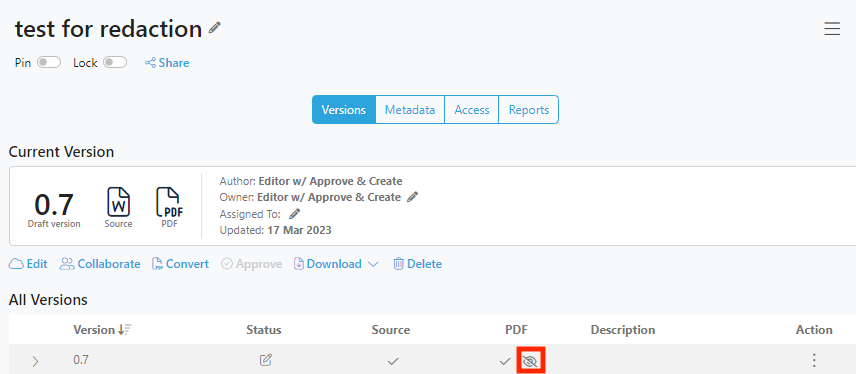Click the Delete action
Screen dimensions: 856x374
click(x=418, y=264)
